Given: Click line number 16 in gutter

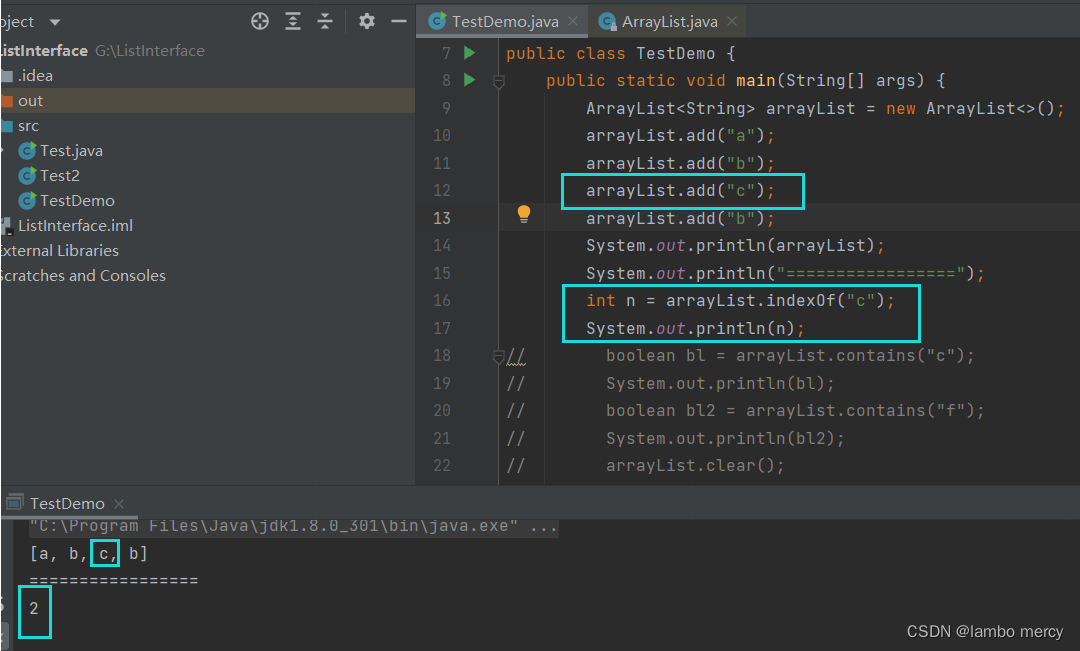Looking at the screenshot, I should (442, 301).
